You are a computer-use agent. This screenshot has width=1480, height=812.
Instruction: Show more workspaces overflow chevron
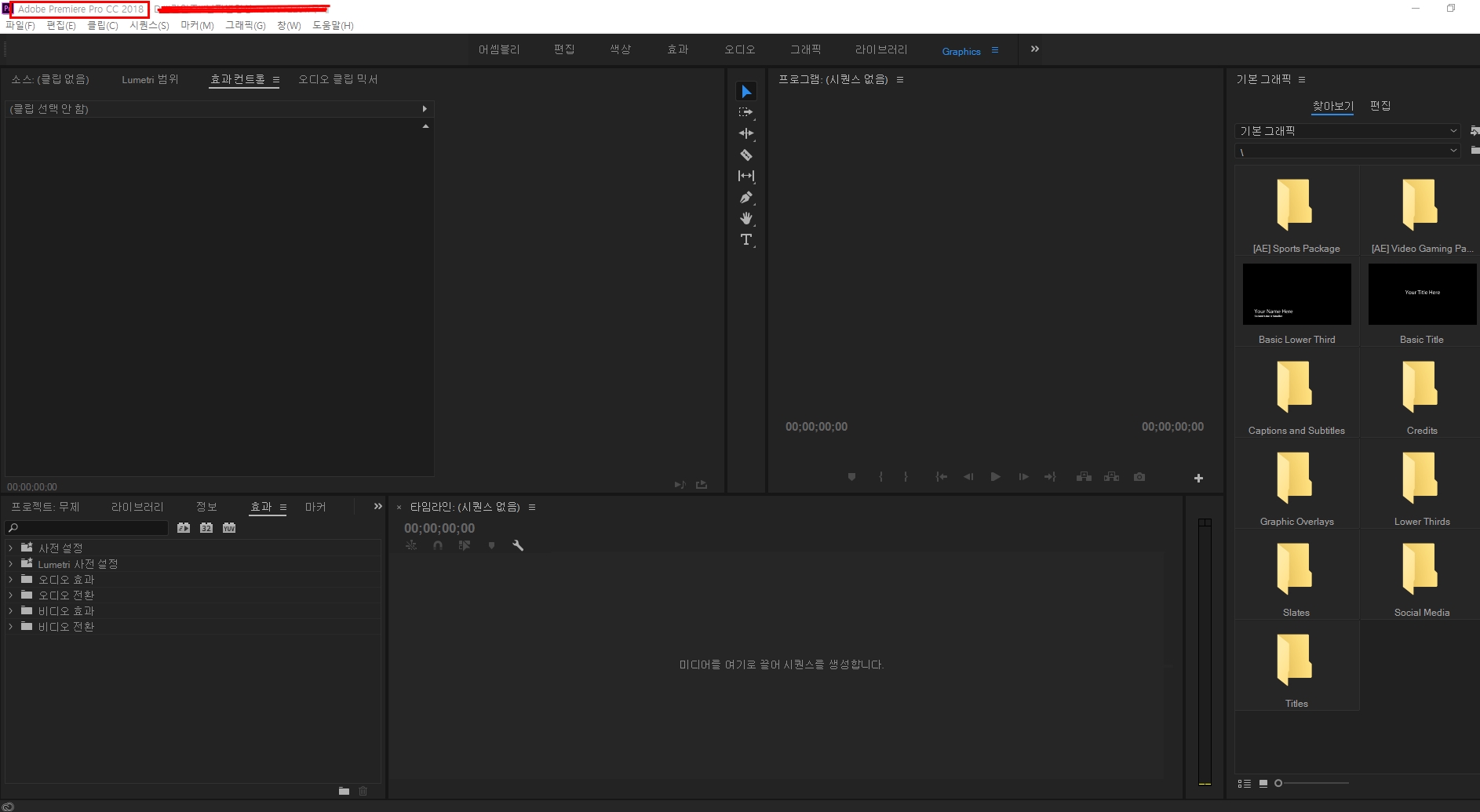[x=1035, y=49]
